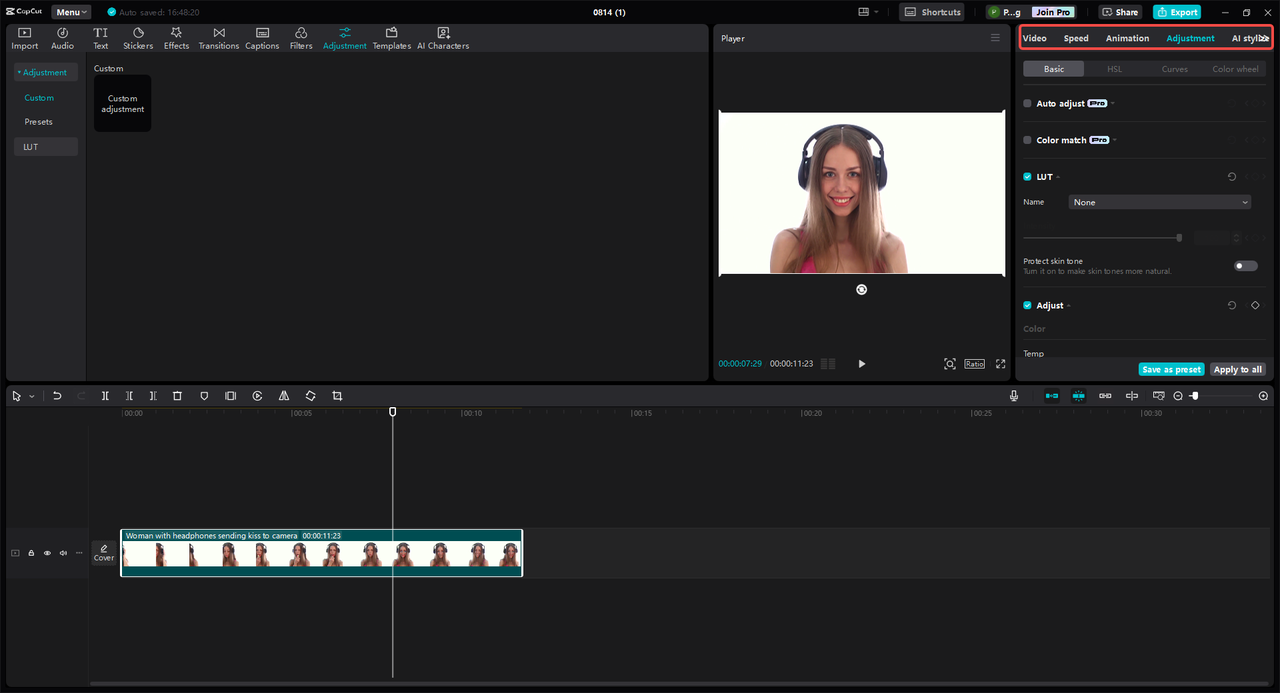1280x693 pixels.
Task: Open video track more options
Action: (x=79, y=553)
